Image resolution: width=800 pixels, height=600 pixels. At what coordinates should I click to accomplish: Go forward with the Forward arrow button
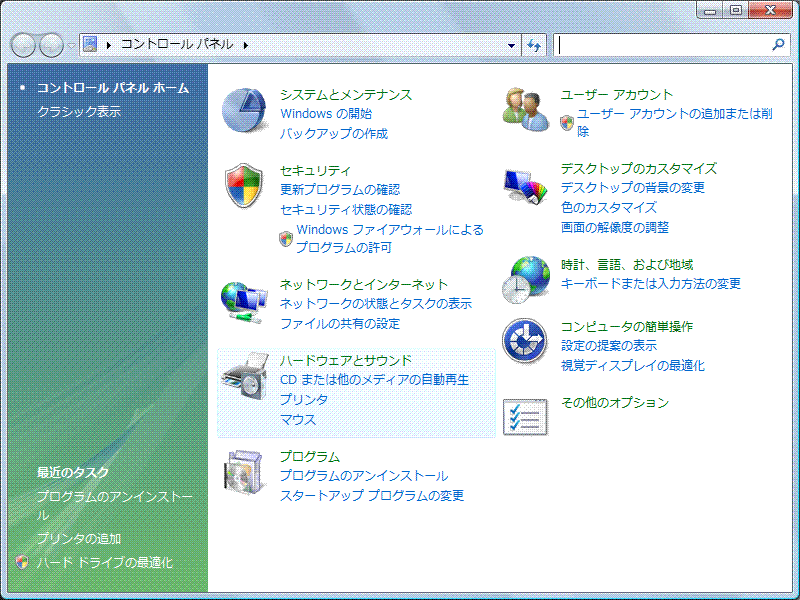(x=51, y=45)
